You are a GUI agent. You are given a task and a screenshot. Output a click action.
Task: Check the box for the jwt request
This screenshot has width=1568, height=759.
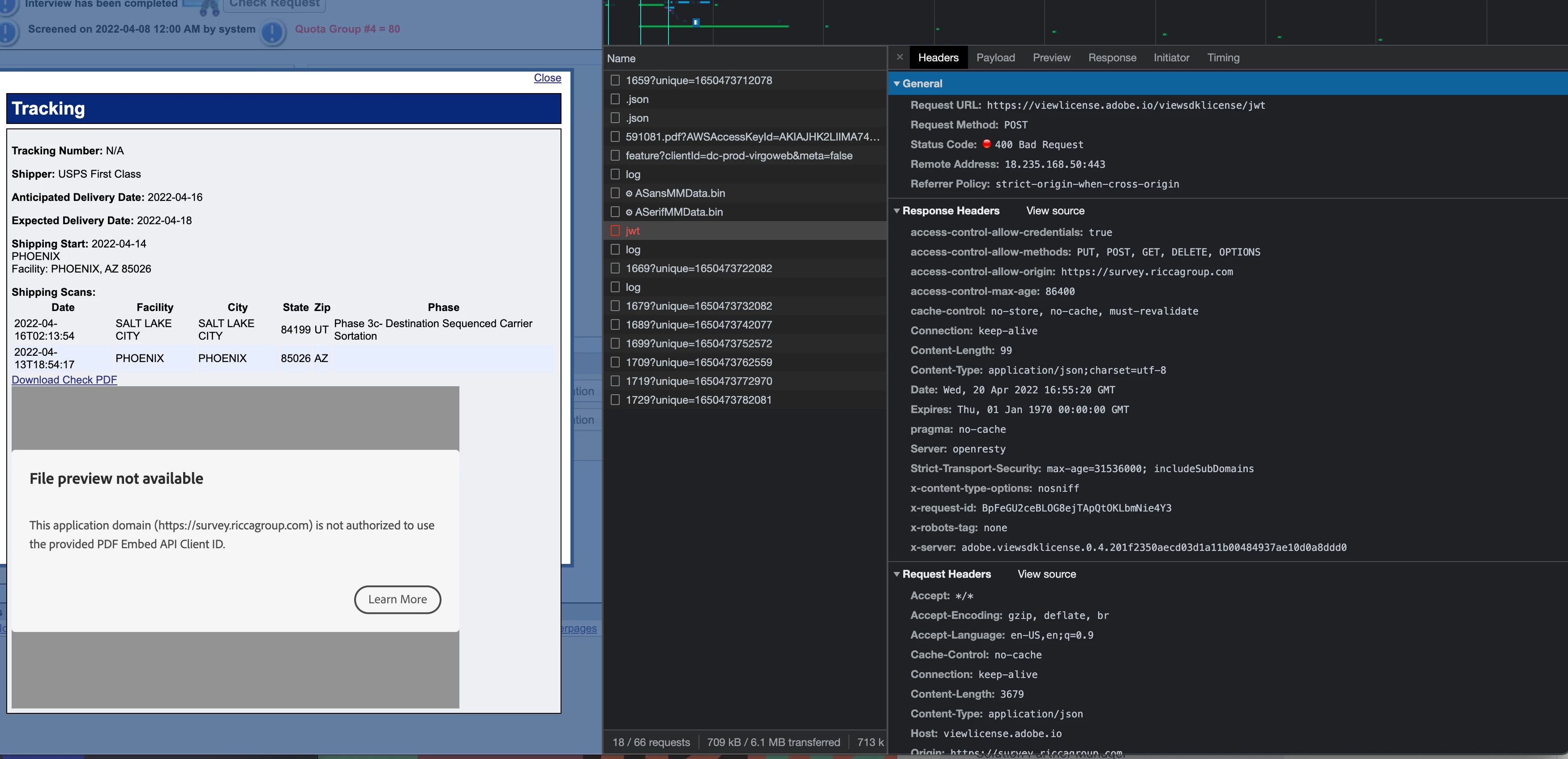615,230
